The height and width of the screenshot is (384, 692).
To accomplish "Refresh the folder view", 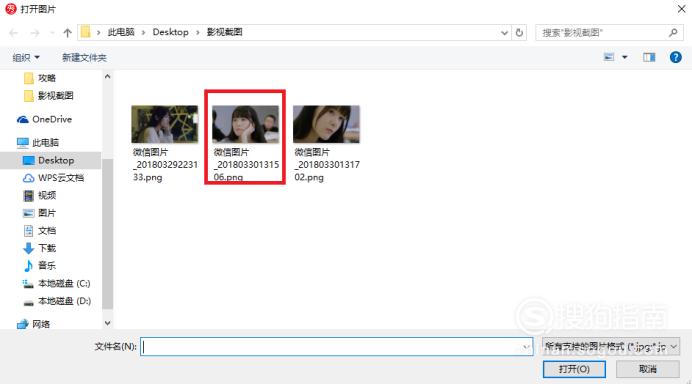I will tap(519, 33).
